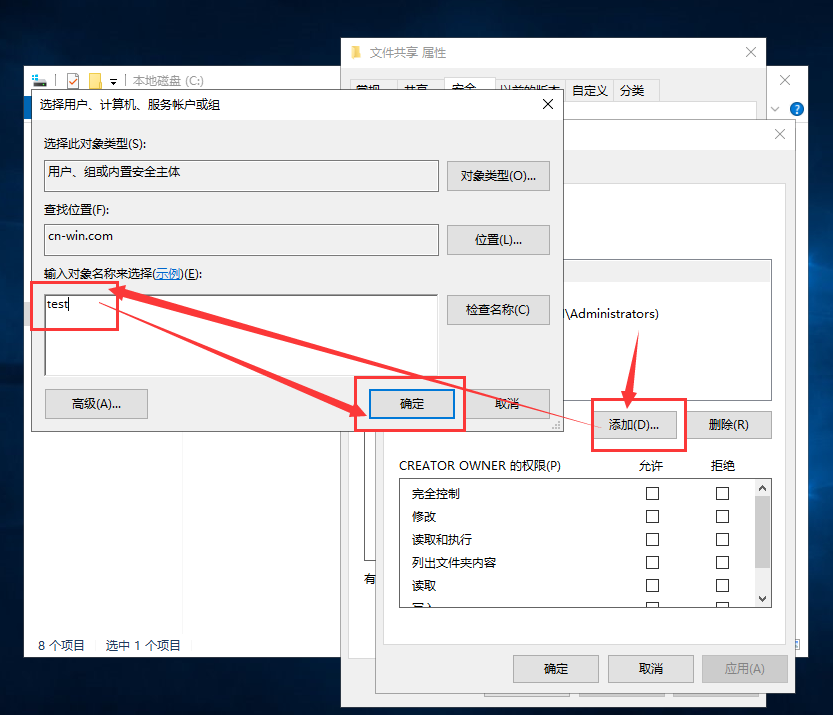This screenshot has height=715, width=833.
Task: Close the File Explorer window
Action: point(785,80)
